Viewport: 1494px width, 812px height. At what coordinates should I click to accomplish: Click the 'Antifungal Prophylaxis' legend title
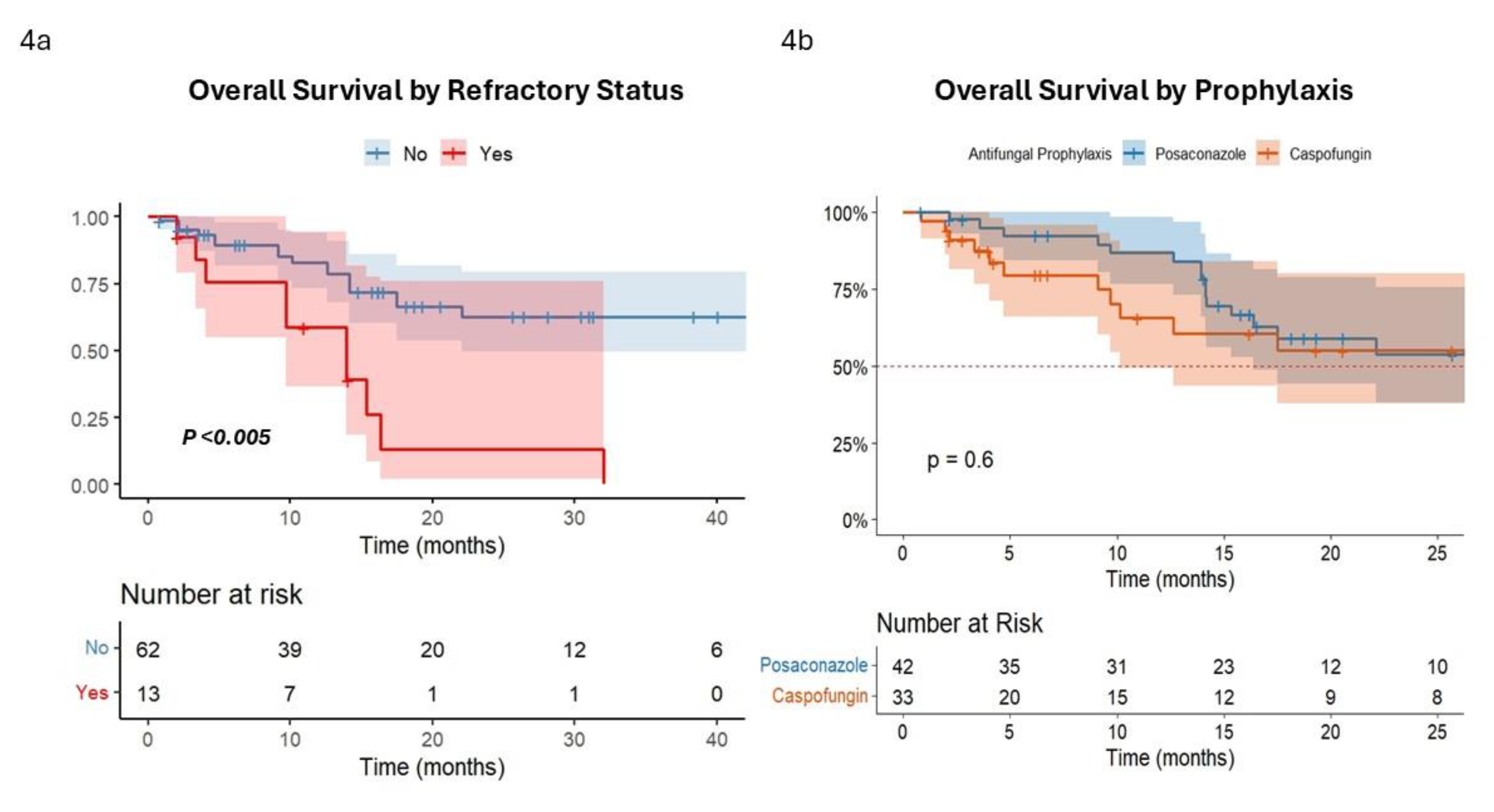tap(1039, 154)
